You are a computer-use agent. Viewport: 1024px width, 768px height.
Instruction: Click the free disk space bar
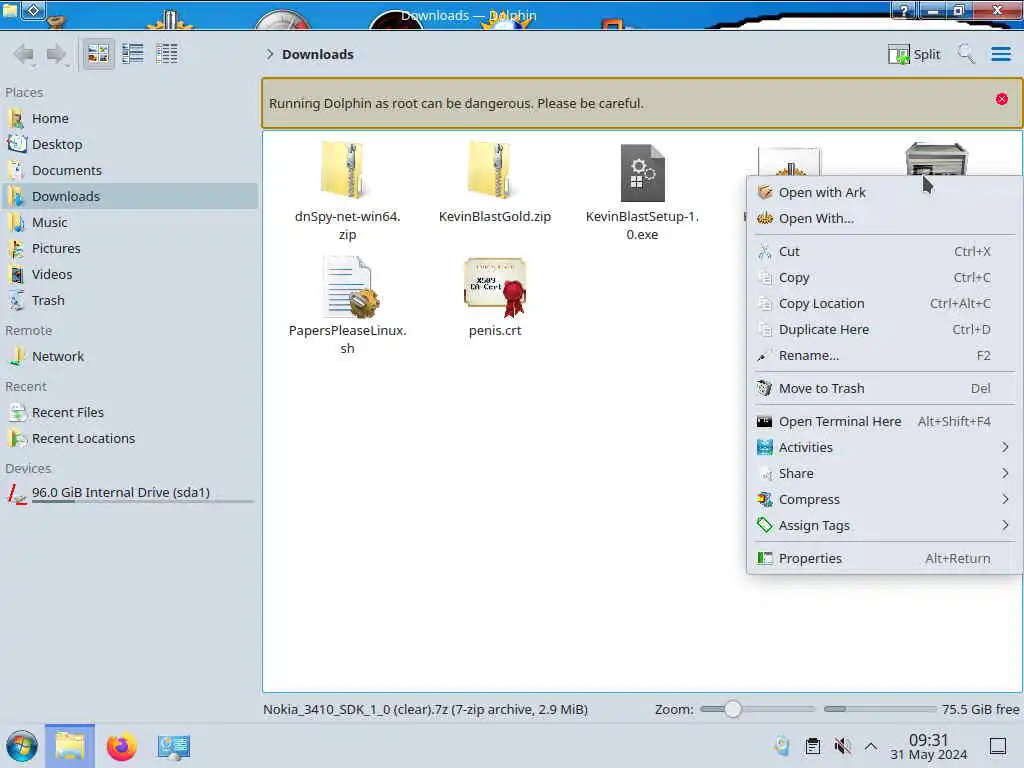880,709
